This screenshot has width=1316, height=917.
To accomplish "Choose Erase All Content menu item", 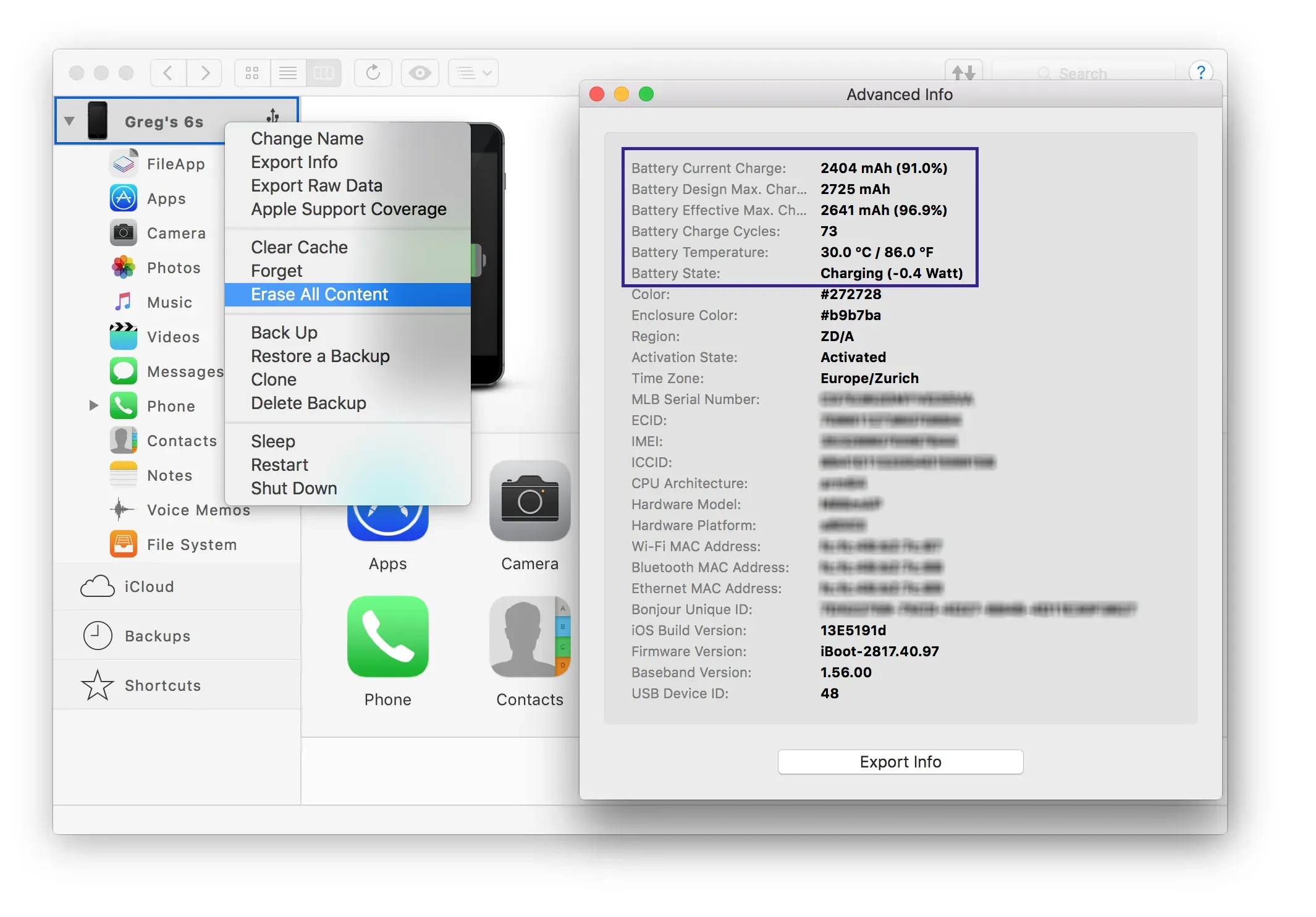I will pos(319,294).
